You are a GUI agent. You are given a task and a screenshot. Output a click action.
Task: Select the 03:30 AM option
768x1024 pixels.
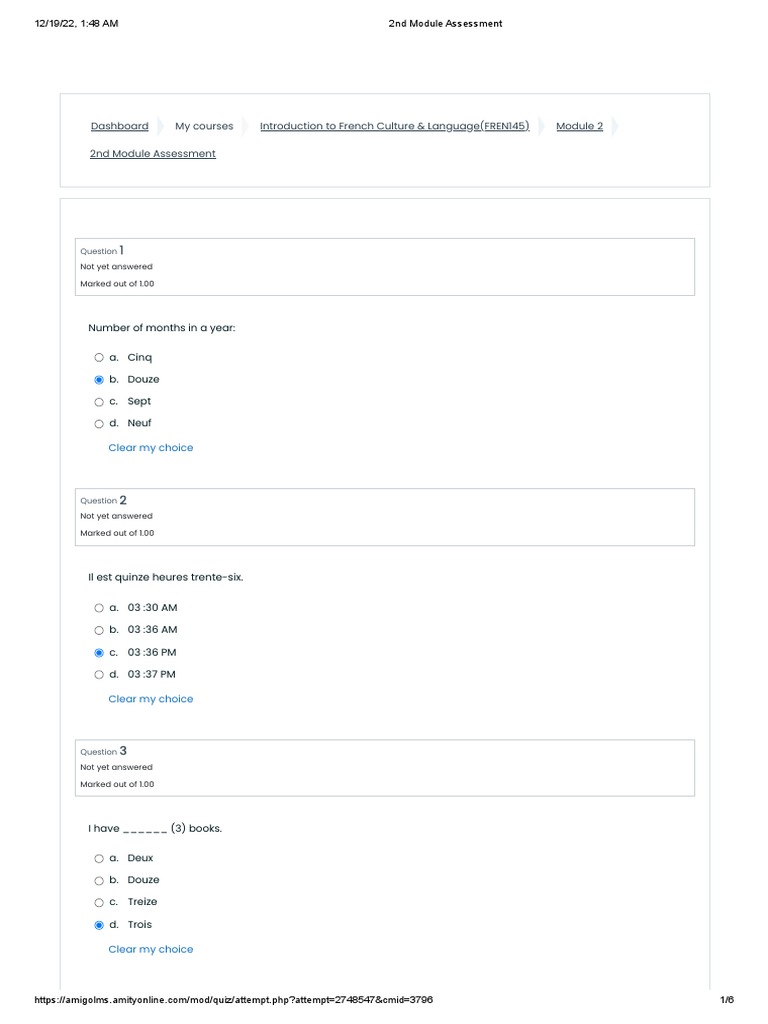click(x=99, y=608)
